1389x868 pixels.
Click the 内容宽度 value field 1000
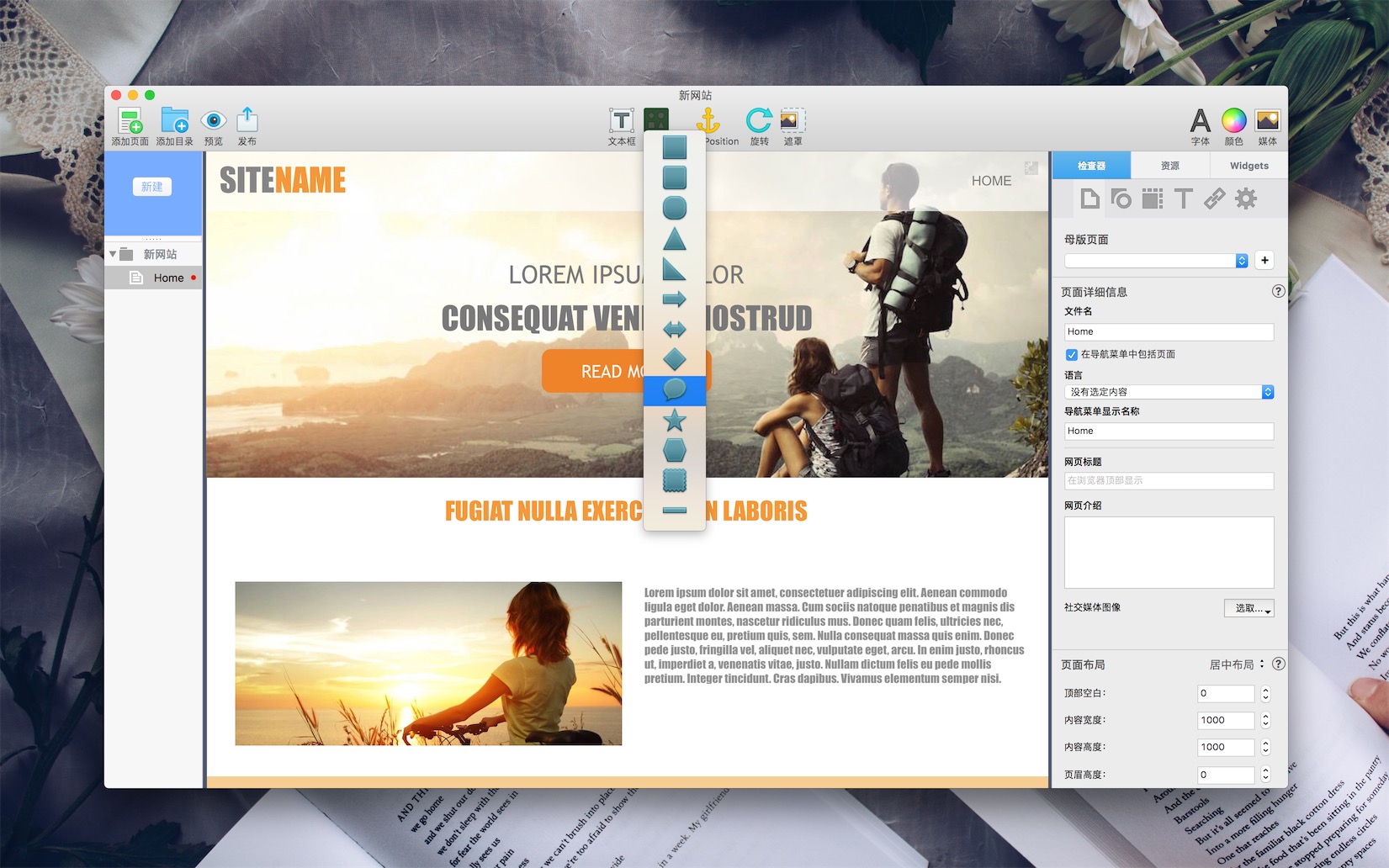[1226, 721]
